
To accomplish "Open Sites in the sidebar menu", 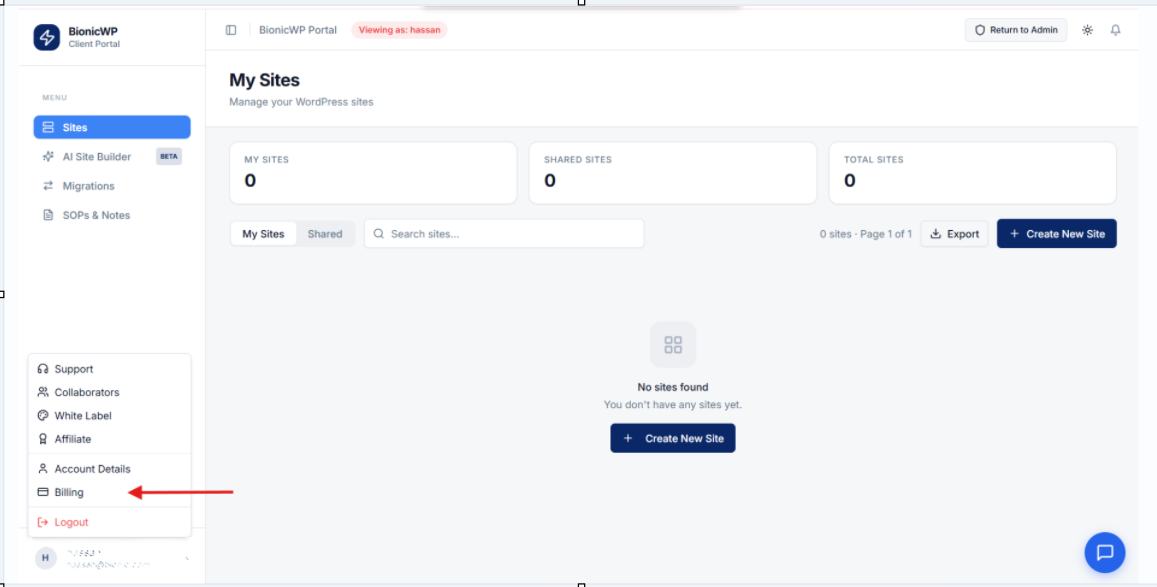I will [x=112, y=127].
